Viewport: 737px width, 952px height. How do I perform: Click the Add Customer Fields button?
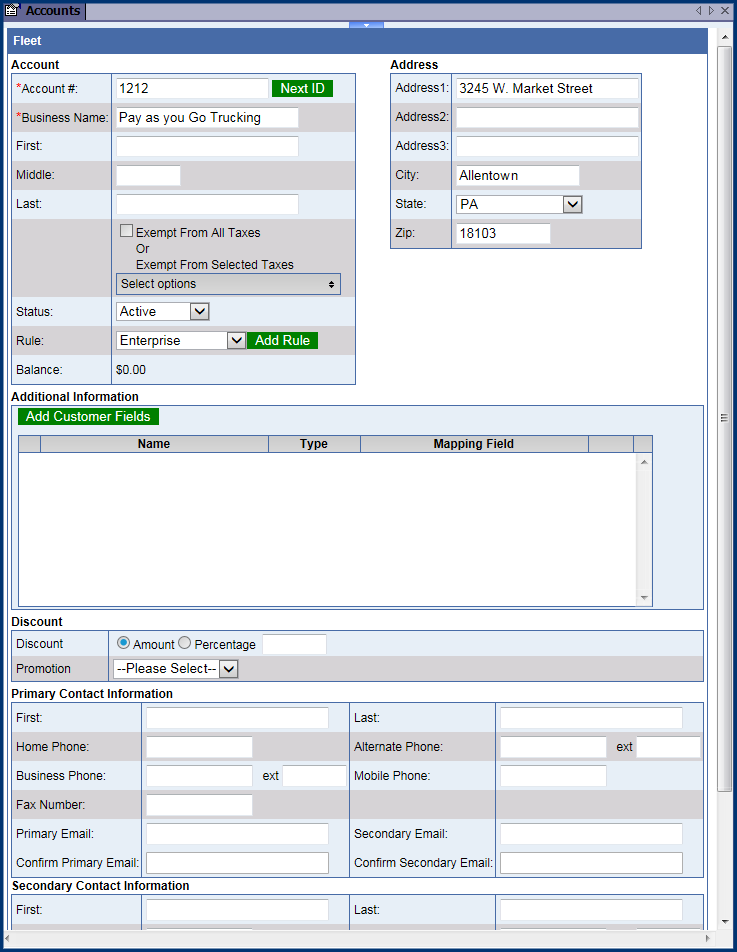pyautogui.click(x=88, y=416)
